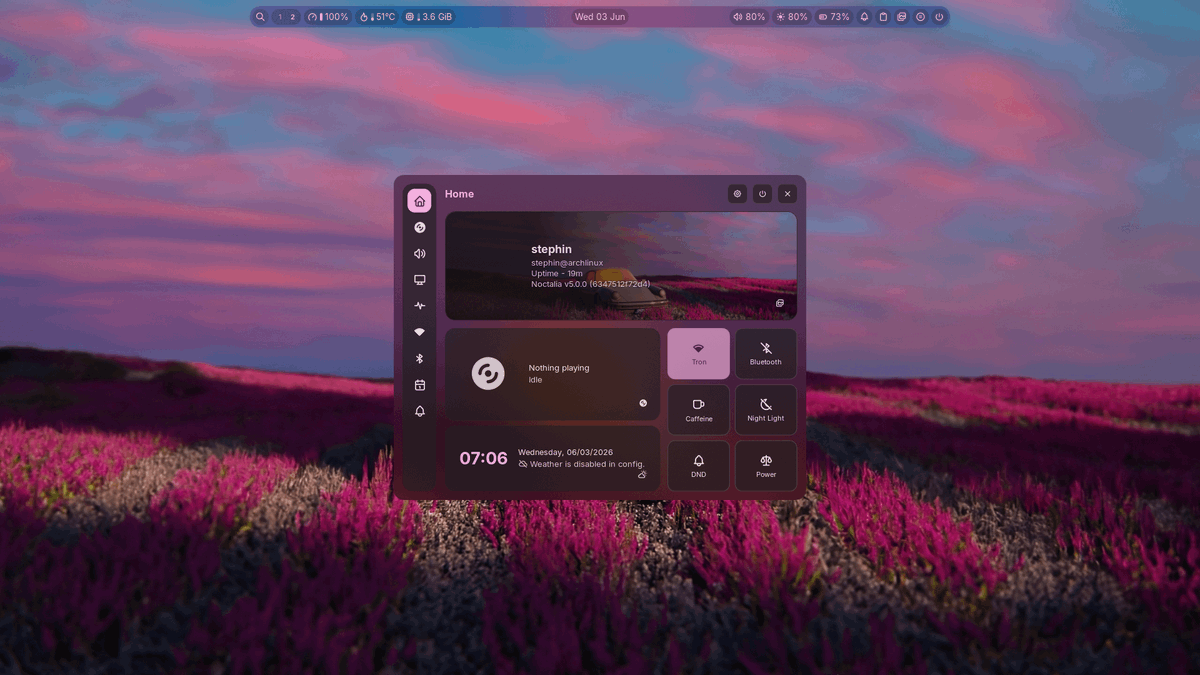The image size is (1200, 675).
Task: Switch the Power profile tile
Action: 766,466
